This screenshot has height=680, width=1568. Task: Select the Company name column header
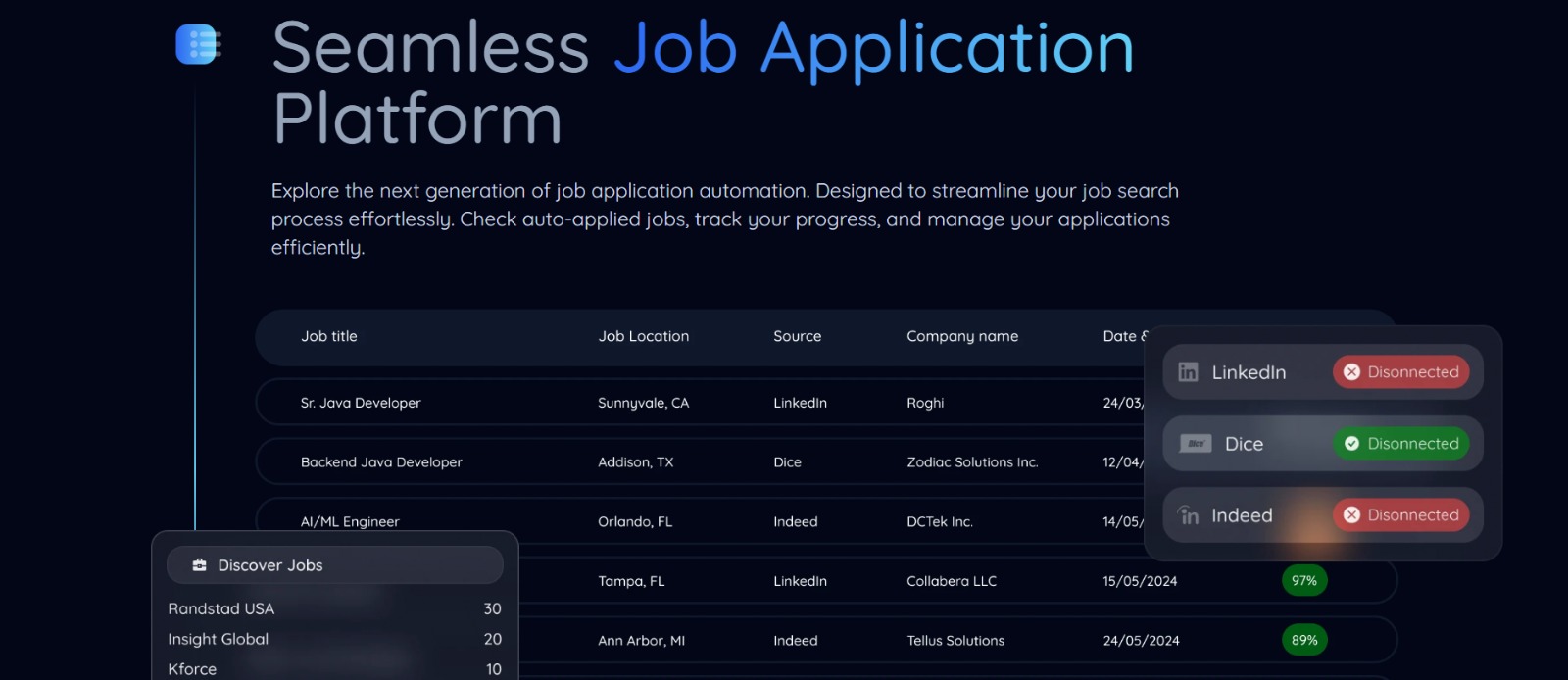click(x=961, y=336)
